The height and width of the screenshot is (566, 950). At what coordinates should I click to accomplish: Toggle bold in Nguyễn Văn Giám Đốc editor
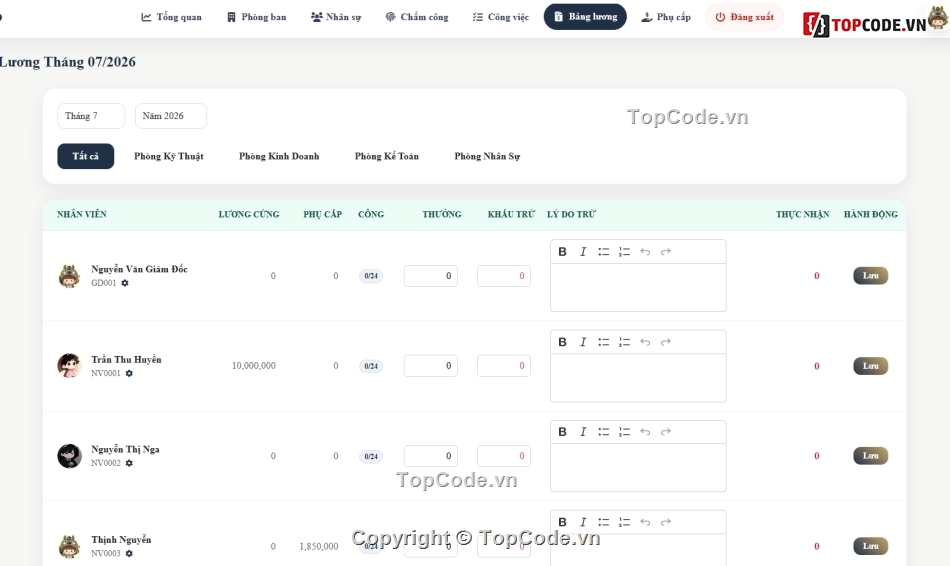pos(562,251)
